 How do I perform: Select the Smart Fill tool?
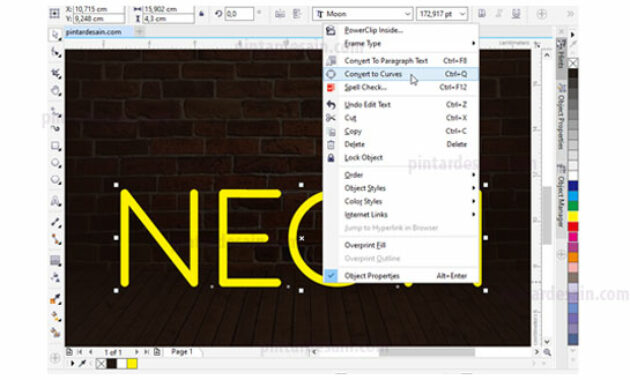pyautogui.click(x=55, y=332)
